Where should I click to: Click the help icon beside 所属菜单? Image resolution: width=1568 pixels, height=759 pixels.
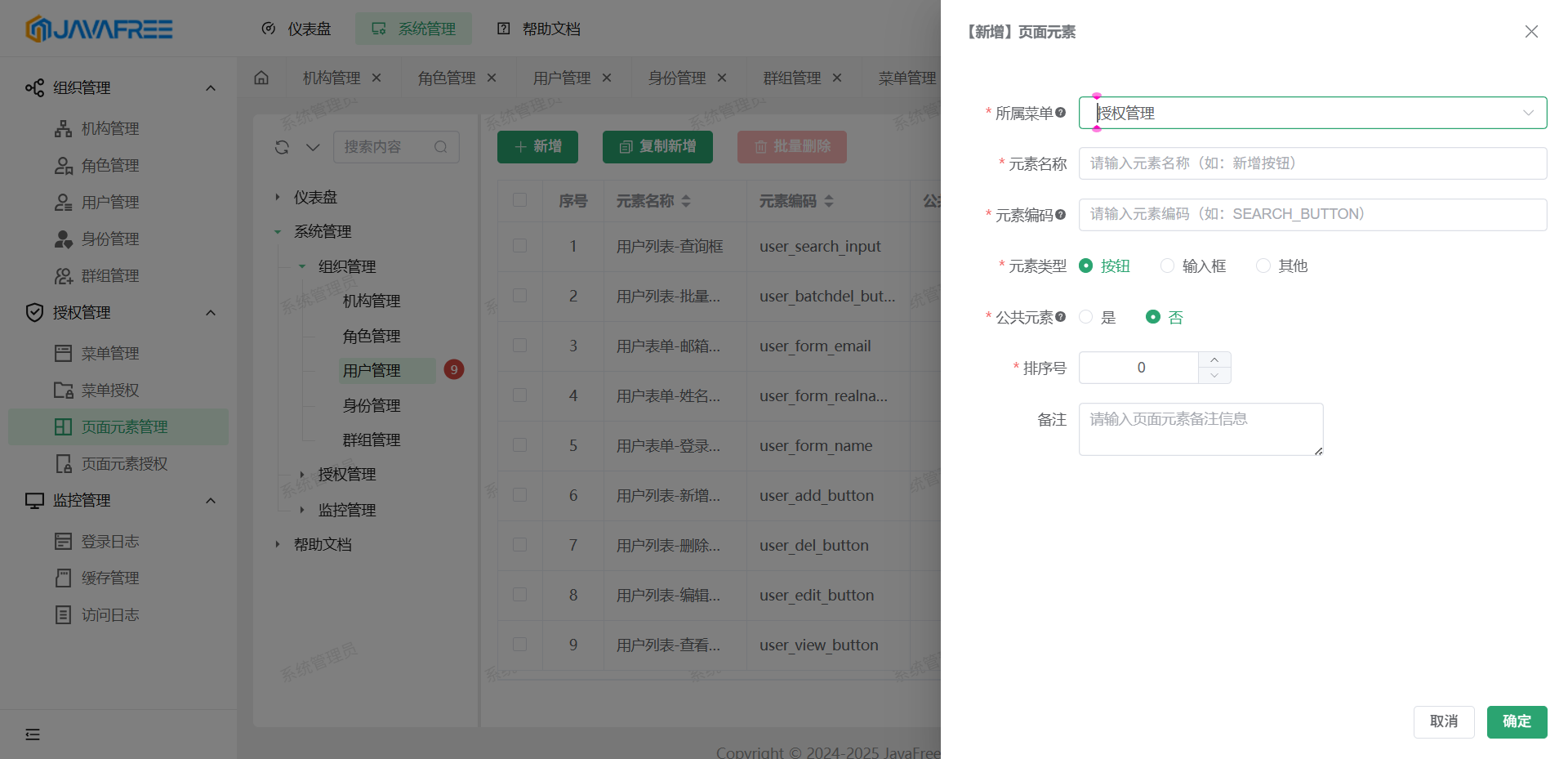1060,113
